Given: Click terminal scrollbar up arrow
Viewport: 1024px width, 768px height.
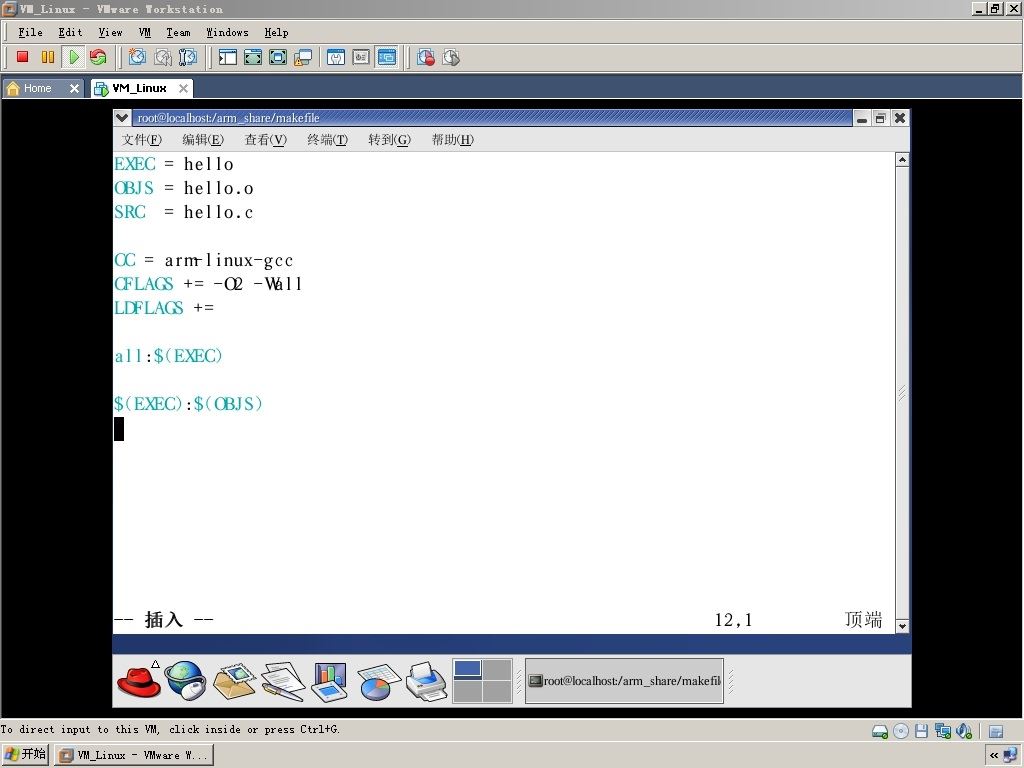Looking at the screenshot, I should 902,159.
